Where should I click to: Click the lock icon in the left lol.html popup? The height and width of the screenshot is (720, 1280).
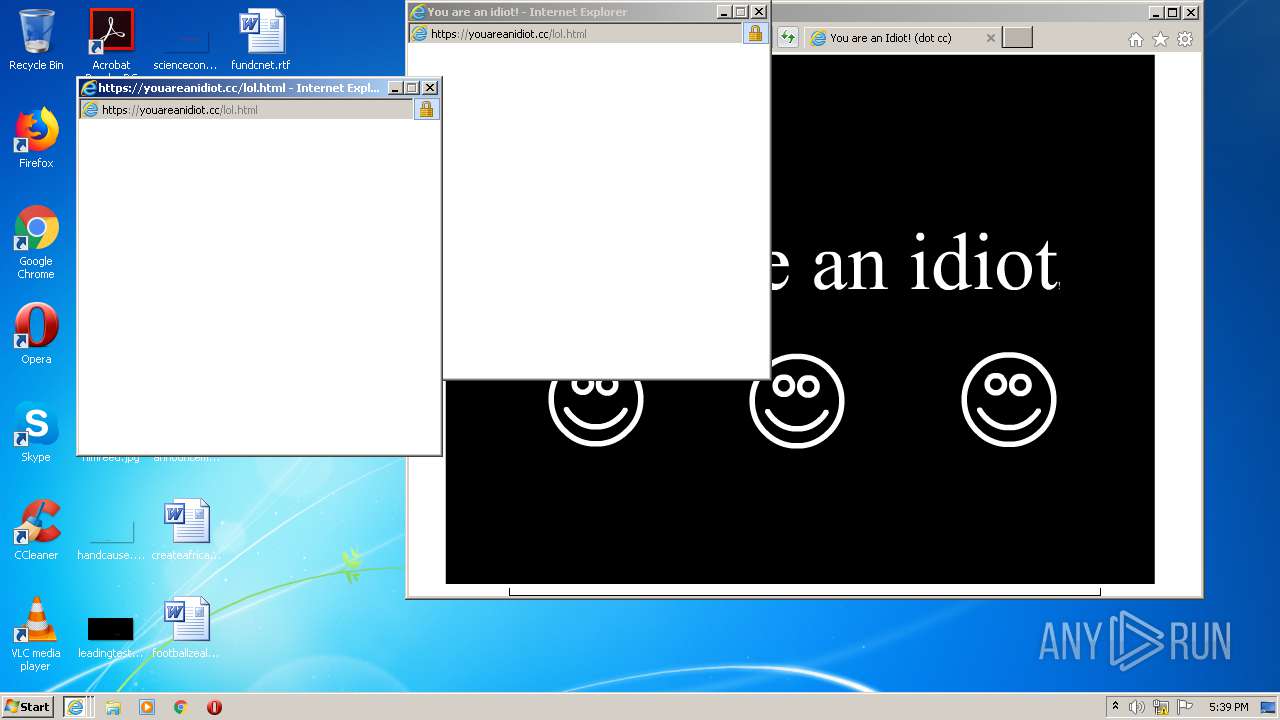(426, 110)
